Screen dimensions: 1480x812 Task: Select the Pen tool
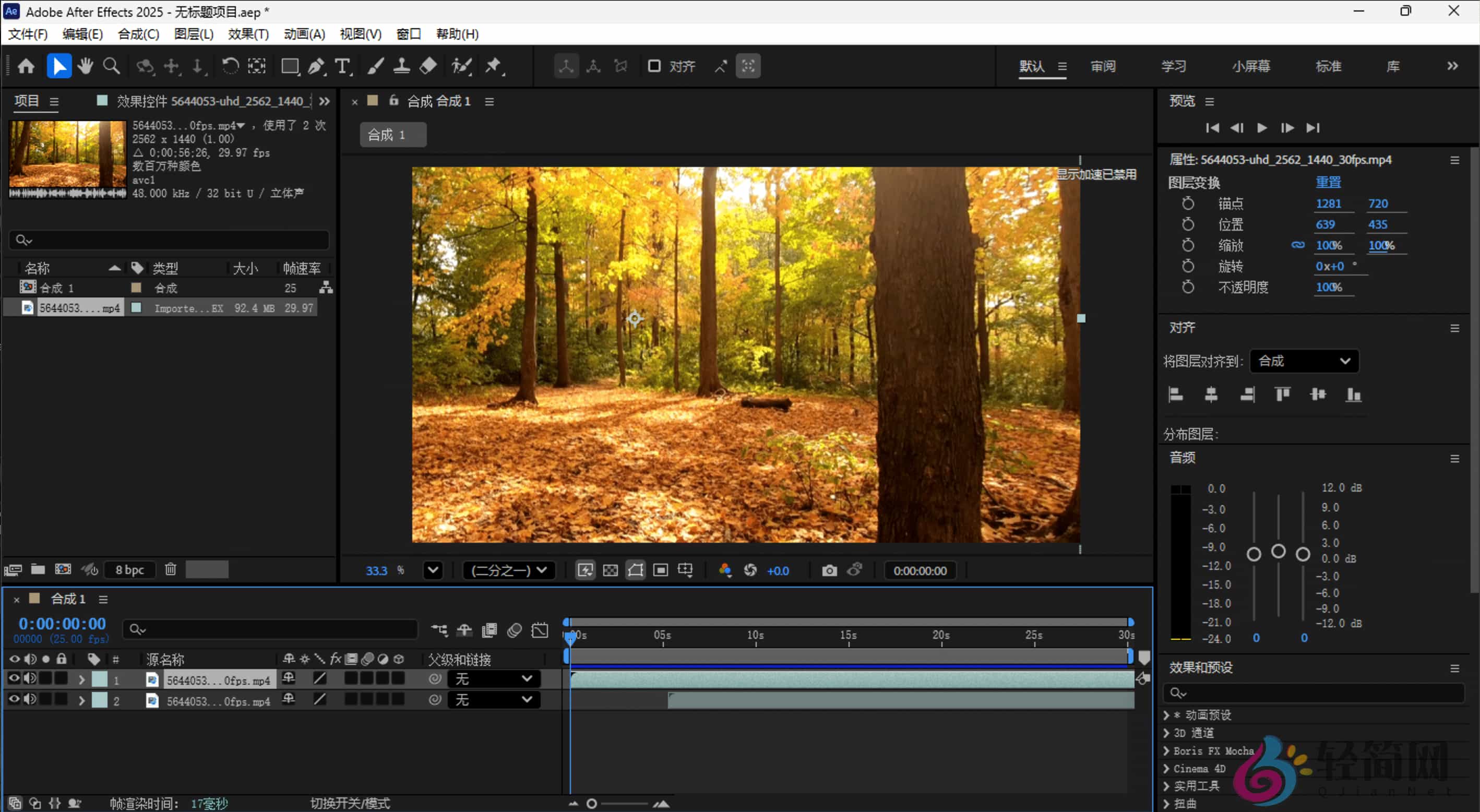click(x=316, y=66)
